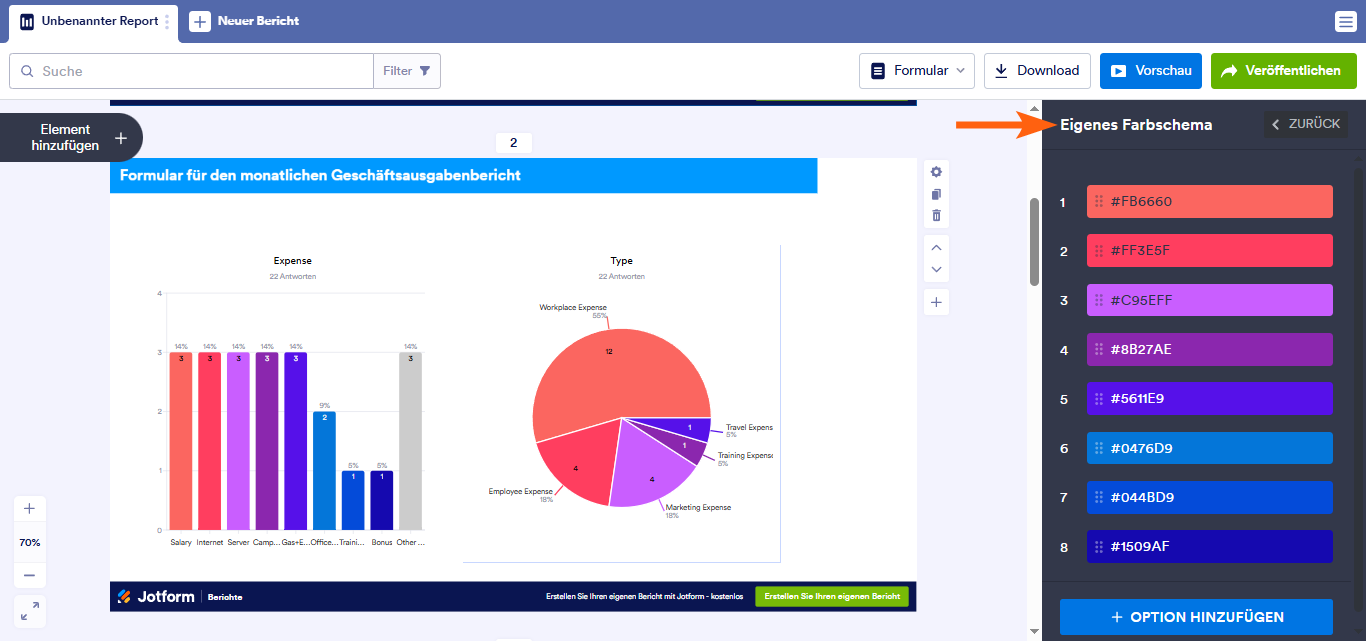
Task: Delete the page using trash icon
Action: click(936, 215)
